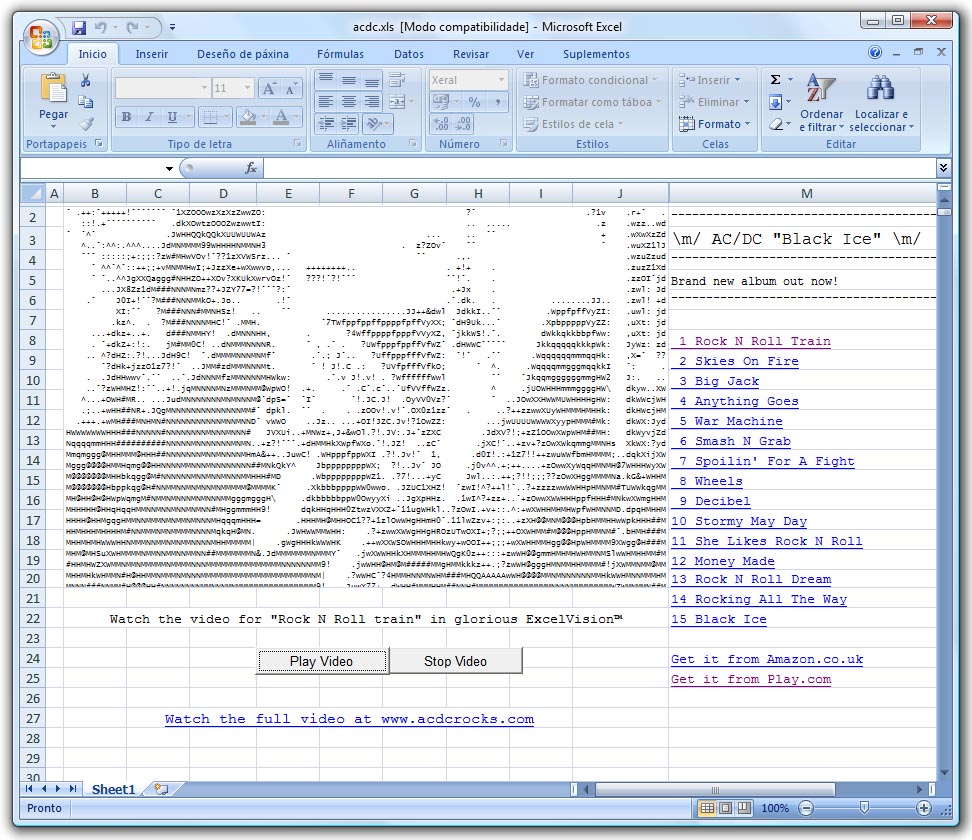Open the www.acdcrocks.com full video link
This screenshot has height=840, width=972.
[349, 719]
